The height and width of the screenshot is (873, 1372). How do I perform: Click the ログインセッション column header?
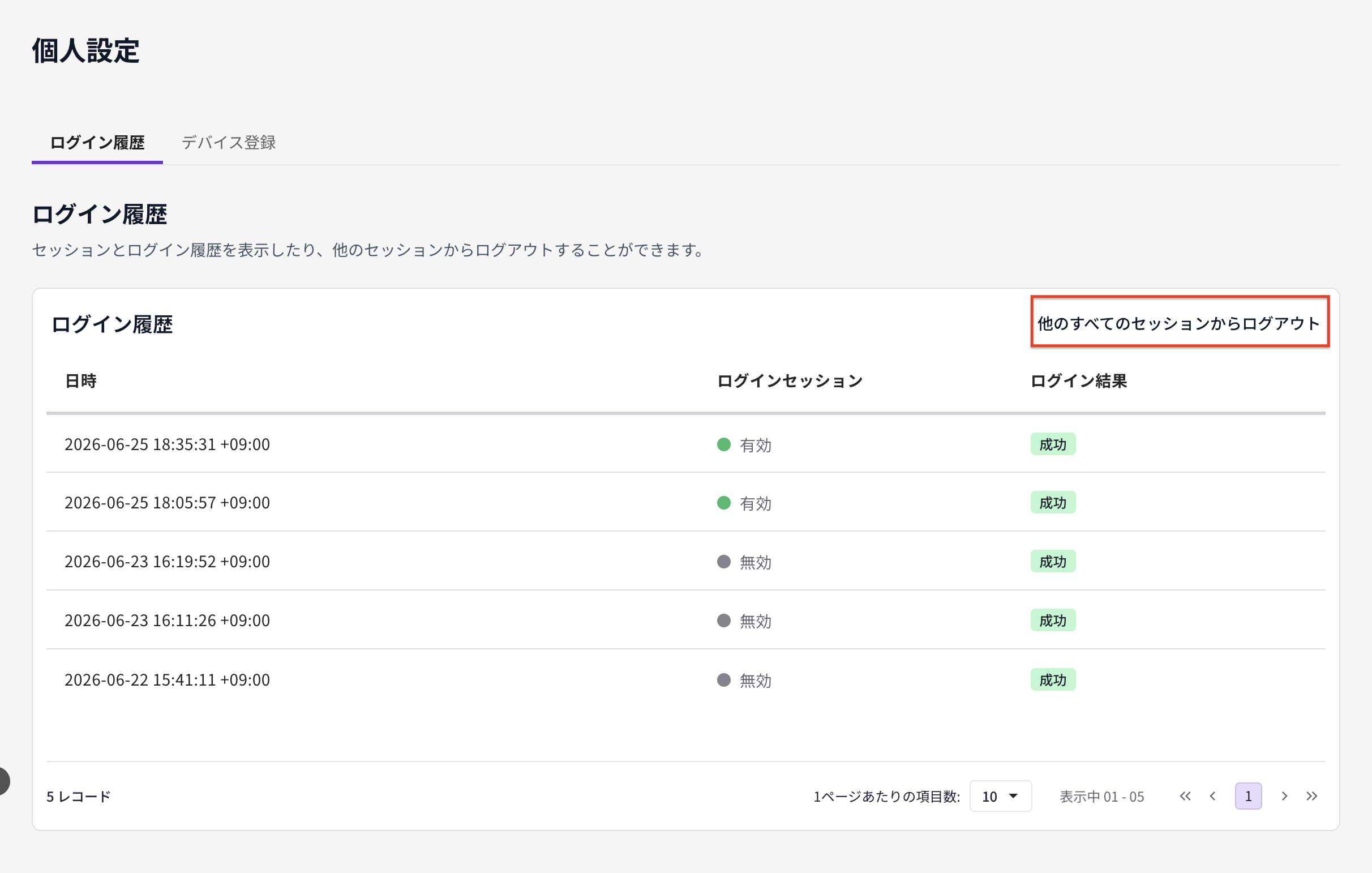790,380
